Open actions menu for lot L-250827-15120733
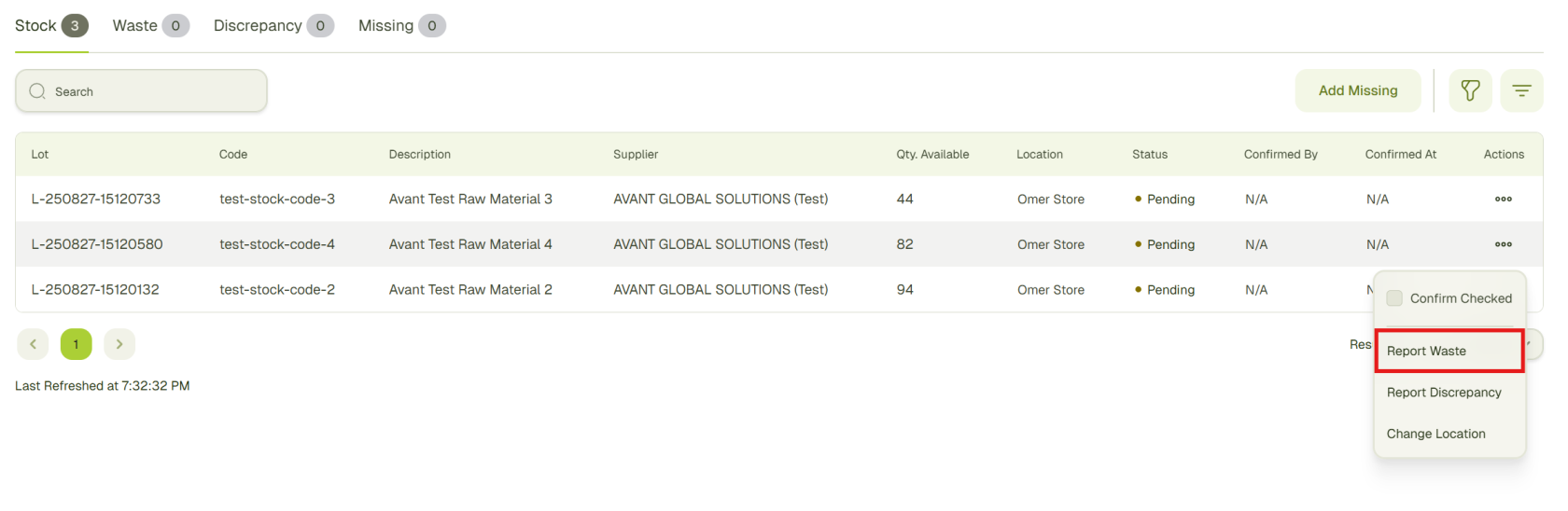Viewport: 1568px width, 511px height. pos(1503,199)
